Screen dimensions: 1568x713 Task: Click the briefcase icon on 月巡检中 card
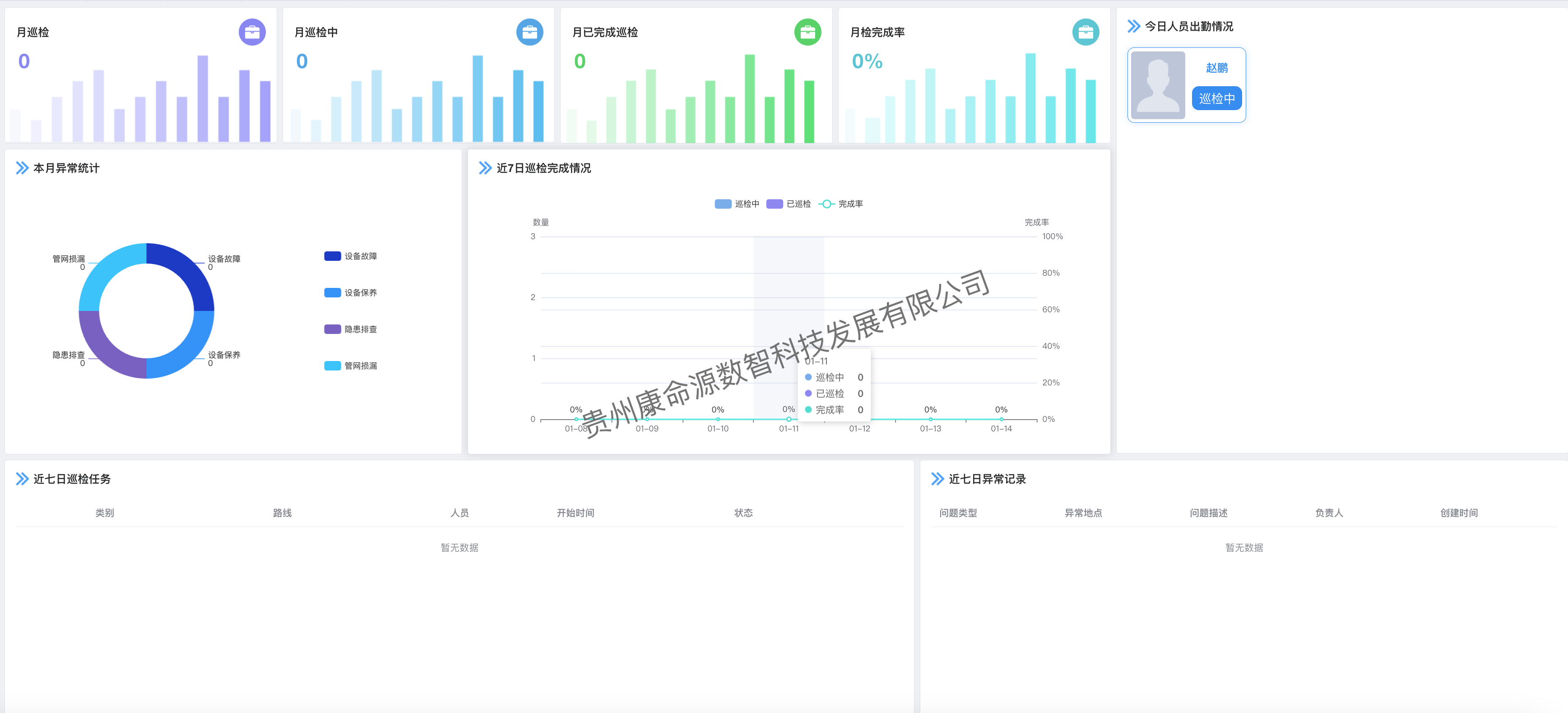point(531,32)
